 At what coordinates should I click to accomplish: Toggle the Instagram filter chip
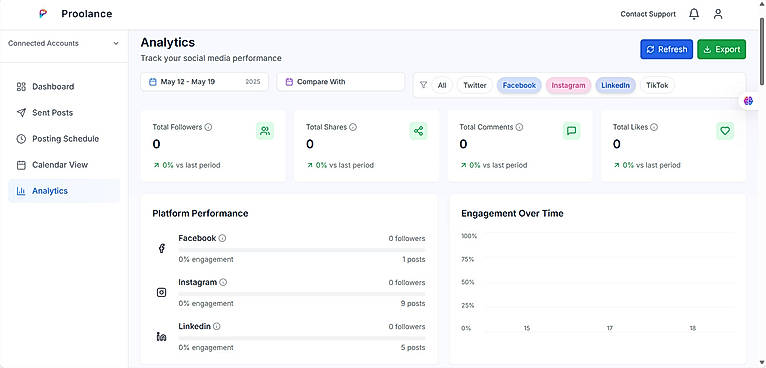click(568, 86)
